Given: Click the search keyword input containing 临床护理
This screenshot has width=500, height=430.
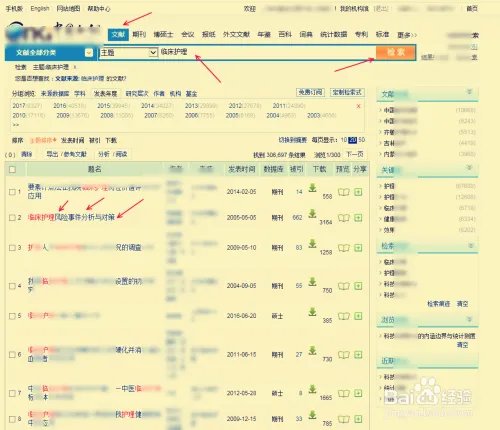Looking at the screenshot, I should 267,52.
